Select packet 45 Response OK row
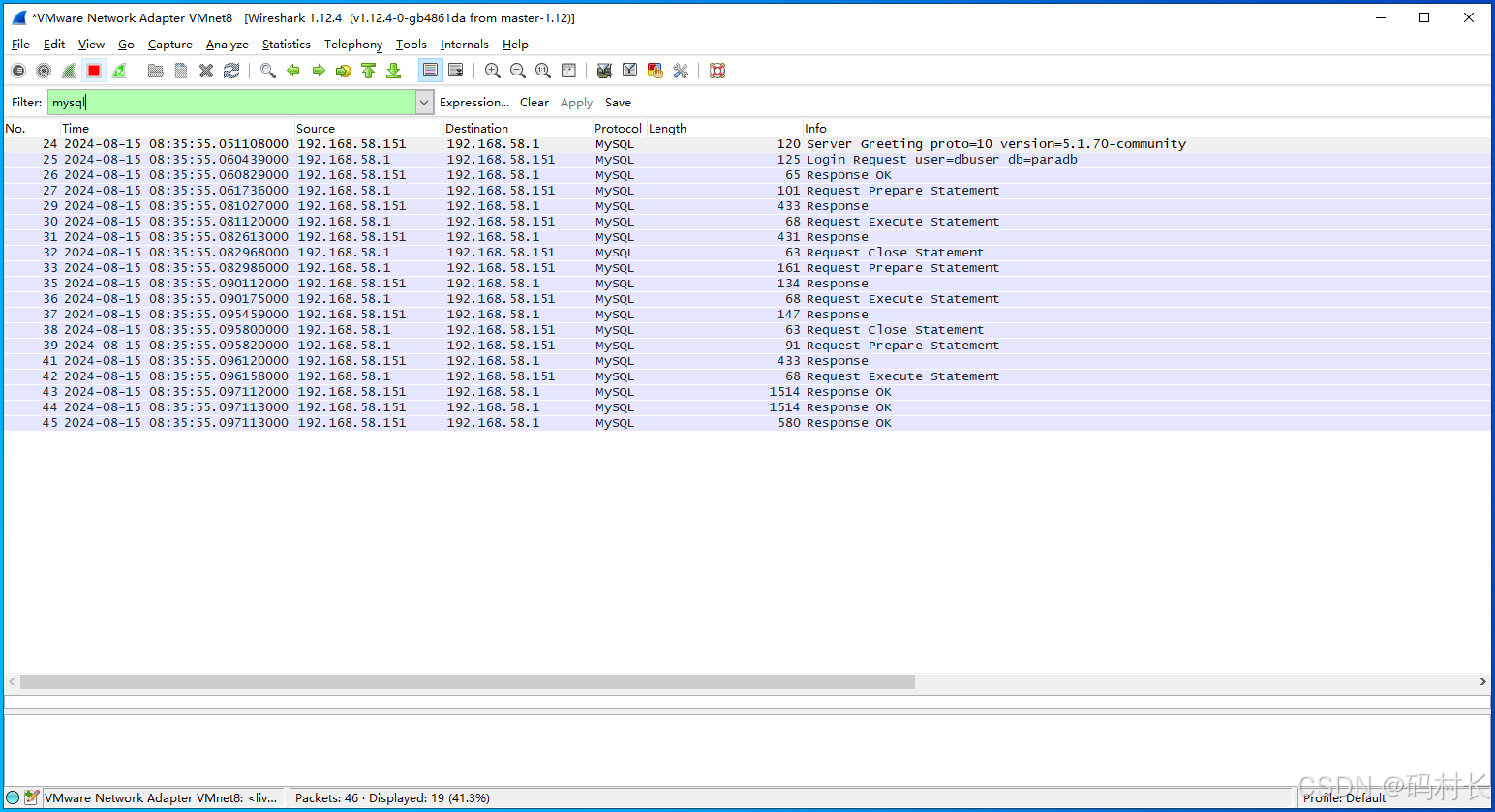The height and width of the screenshot is (812, 1495). [747, 423]
